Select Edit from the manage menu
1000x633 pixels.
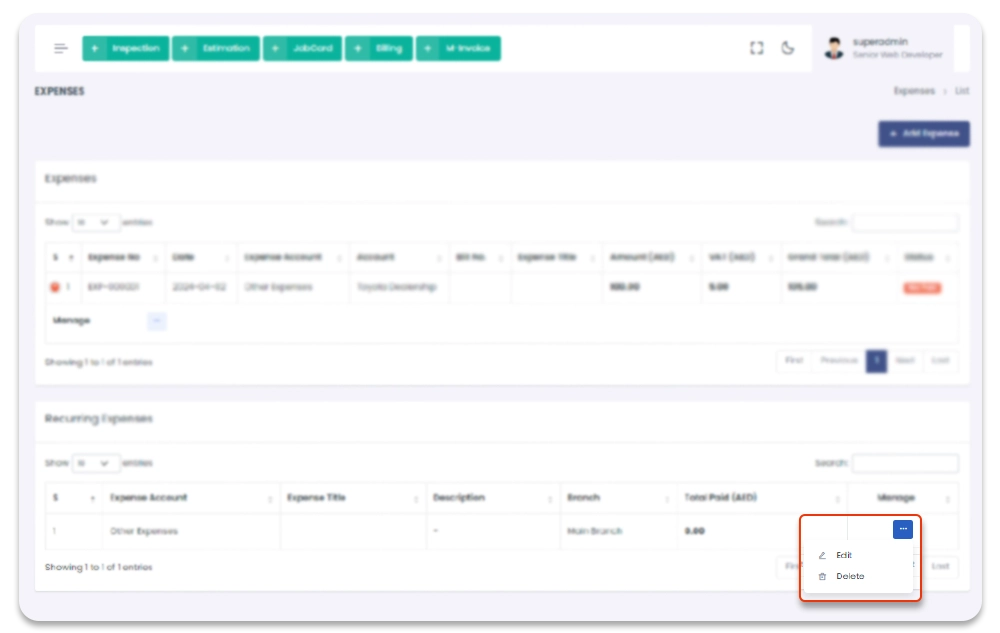point(844,555)
